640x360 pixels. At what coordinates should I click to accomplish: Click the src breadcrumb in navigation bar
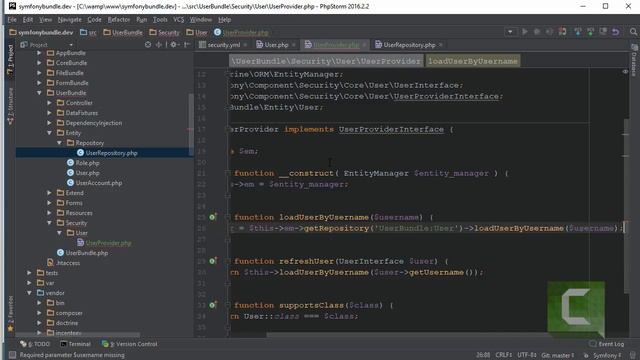[x=89, y=32]
